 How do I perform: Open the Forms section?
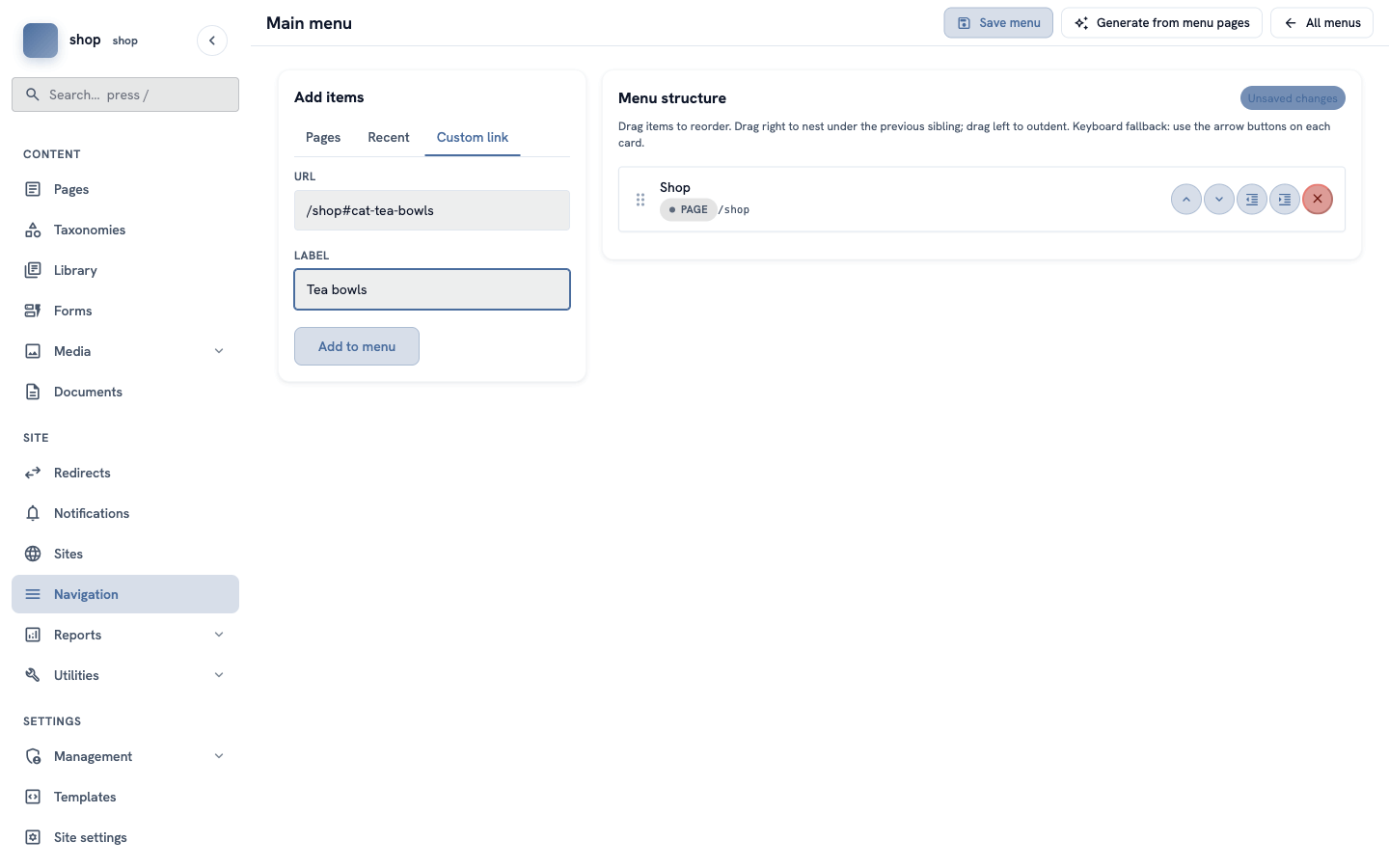125,311
